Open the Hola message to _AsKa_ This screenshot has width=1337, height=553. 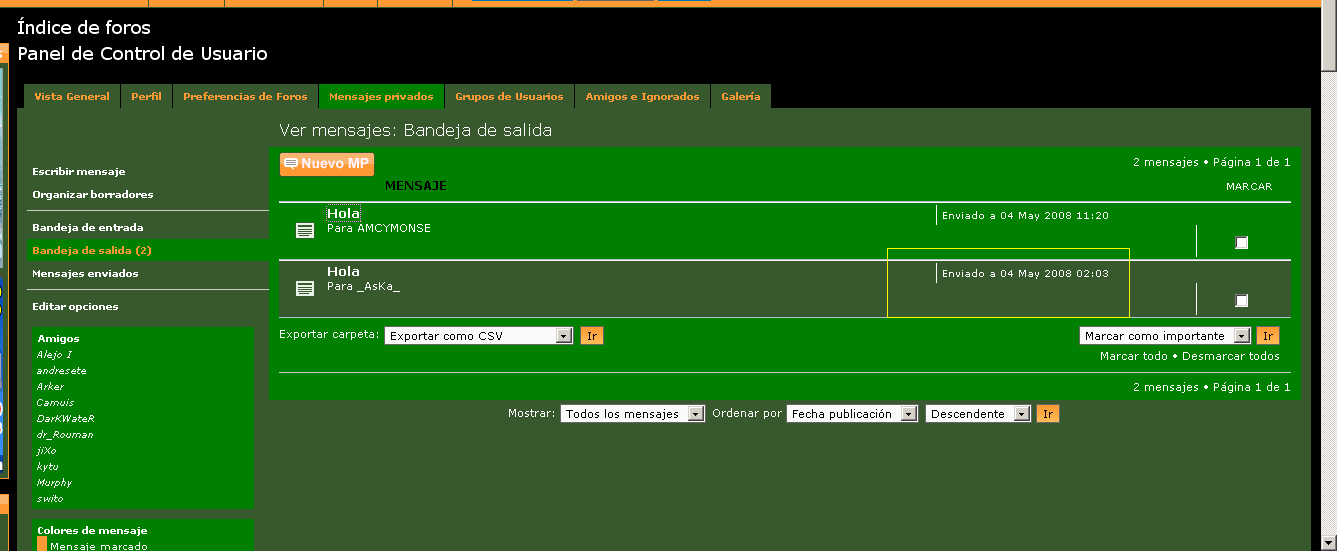343,272
